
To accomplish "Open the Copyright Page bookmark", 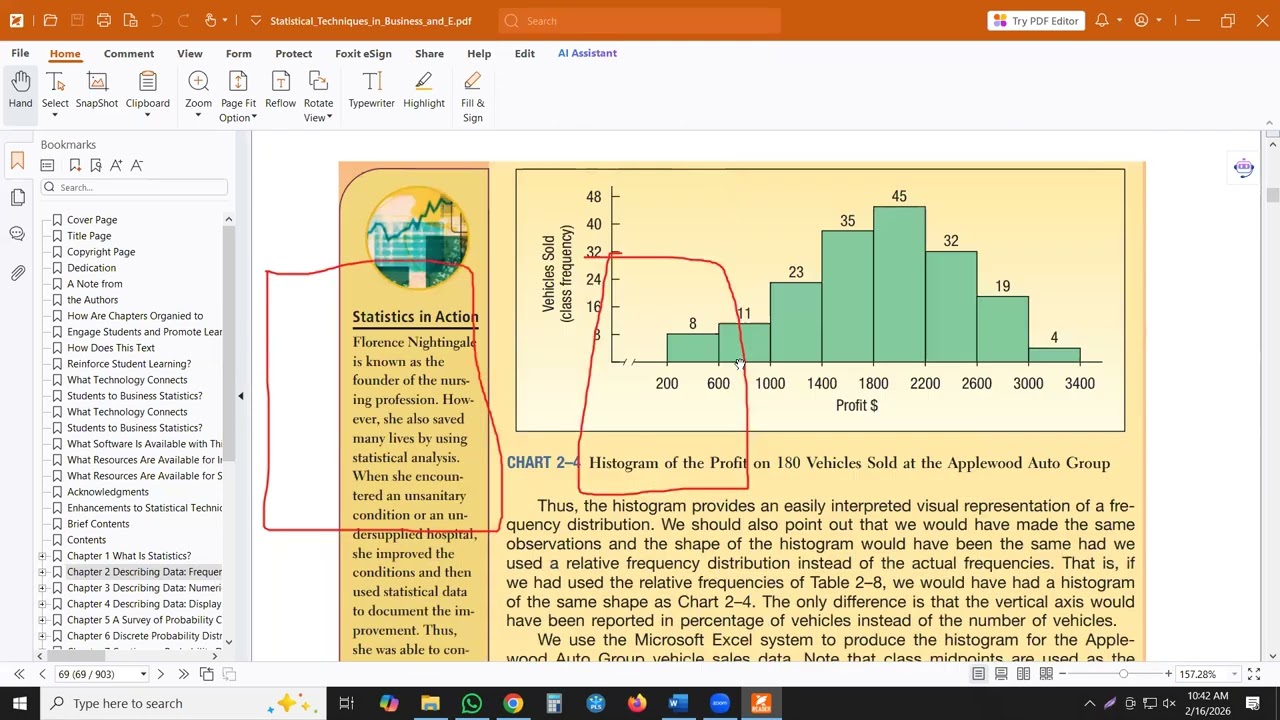I will (101, 252).
